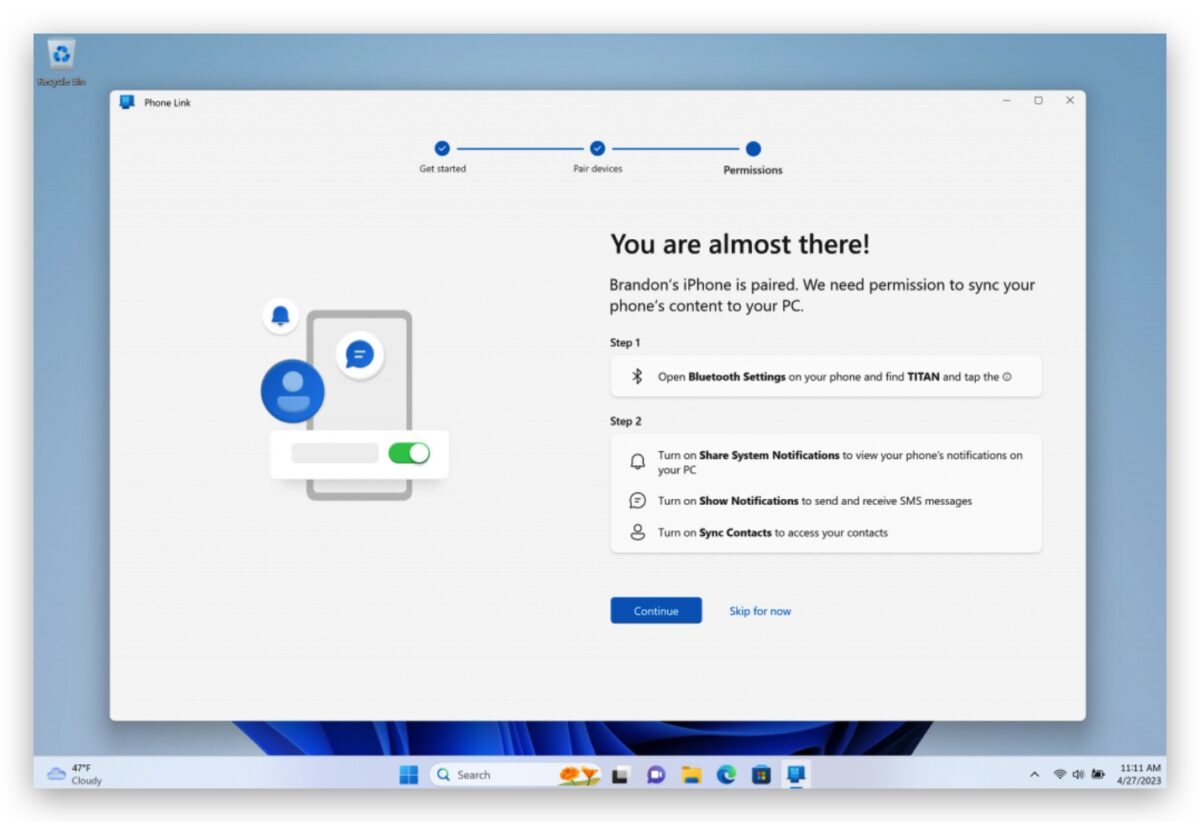Open the clock showing 11:11 AM
Screen dimensions: 1200x822
(1140, 774)
